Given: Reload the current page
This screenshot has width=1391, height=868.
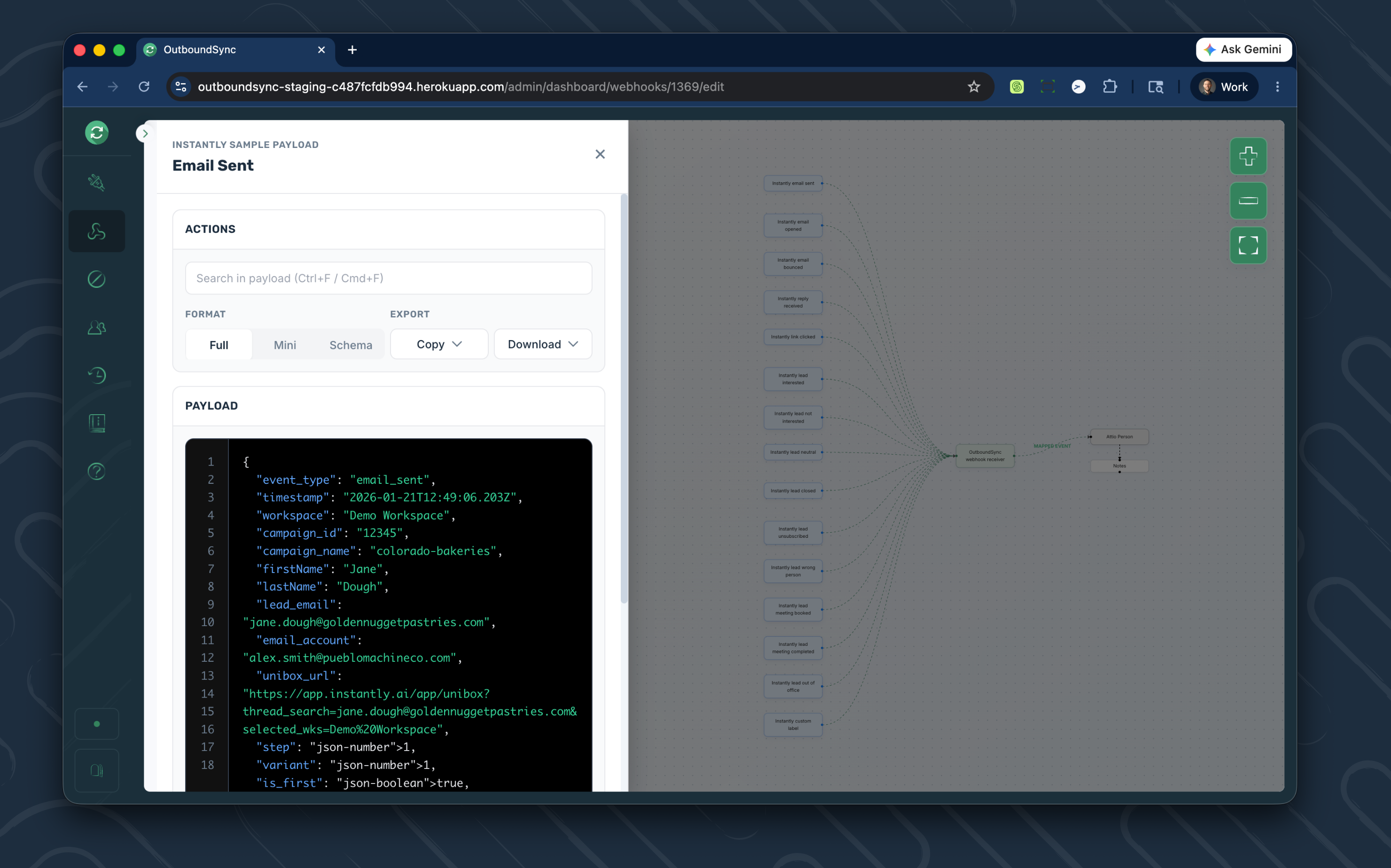Looking at the screenshot, I should point(144,87).
